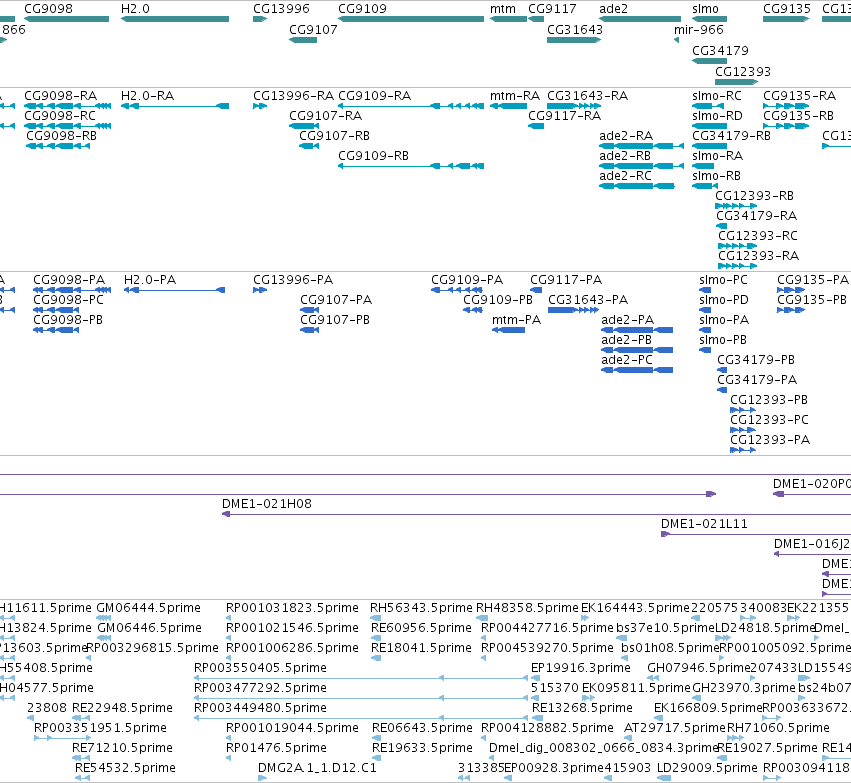Click the ade2-PC protein label
Screen dimensions: 851x783
pos(627,360)
